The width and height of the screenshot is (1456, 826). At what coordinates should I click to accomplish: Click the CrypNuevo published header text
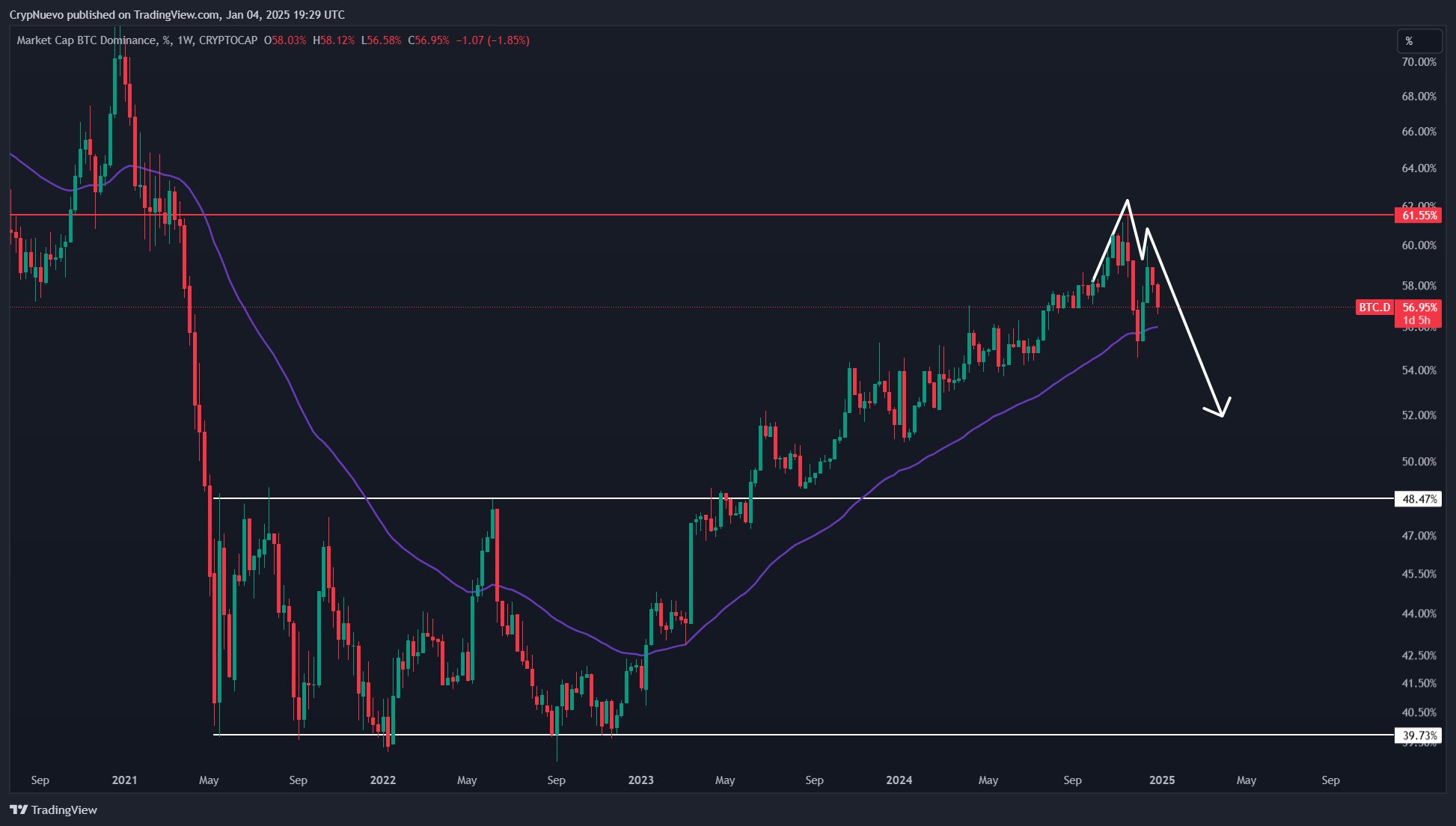(x=177, y=14)
